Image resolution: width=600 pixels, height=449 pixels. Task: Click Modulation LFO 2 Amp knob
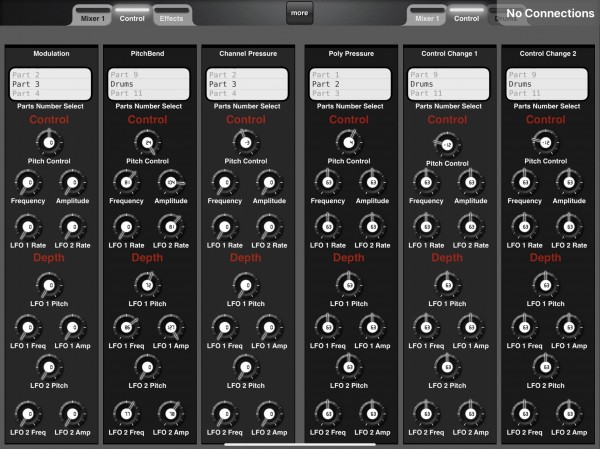(72, 414)
